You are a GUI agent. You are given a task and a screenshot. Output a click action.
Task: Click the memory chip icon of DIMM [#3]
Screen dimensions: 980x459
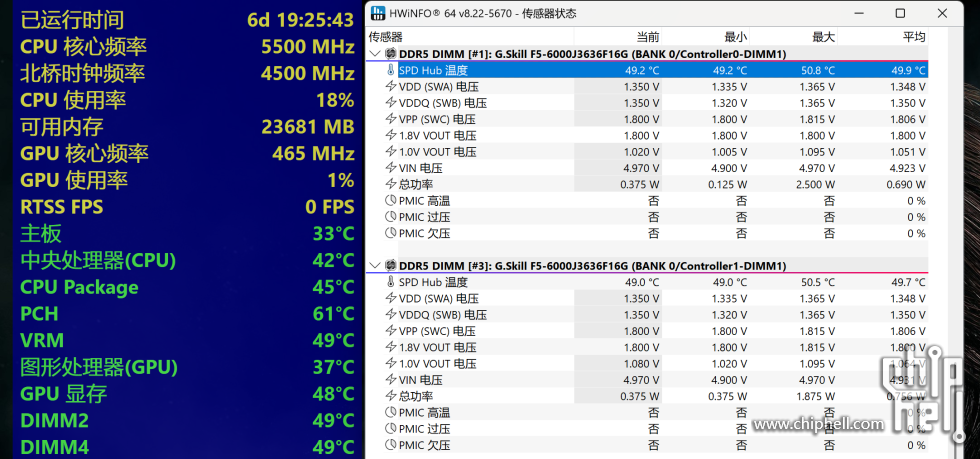point(390,266)
